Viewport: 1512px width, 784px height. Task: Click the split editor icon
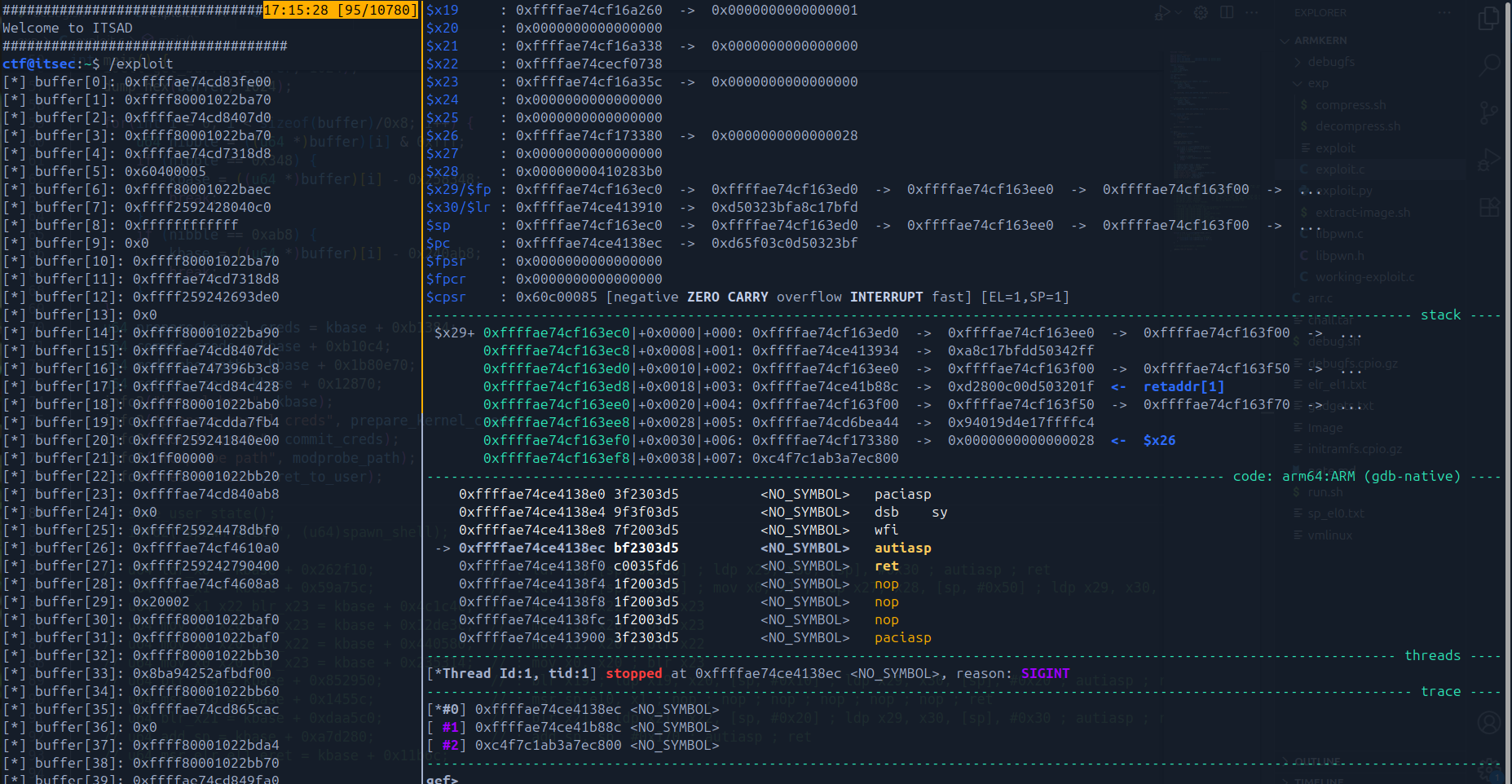pyautogui.click(x=1227, y=12)
